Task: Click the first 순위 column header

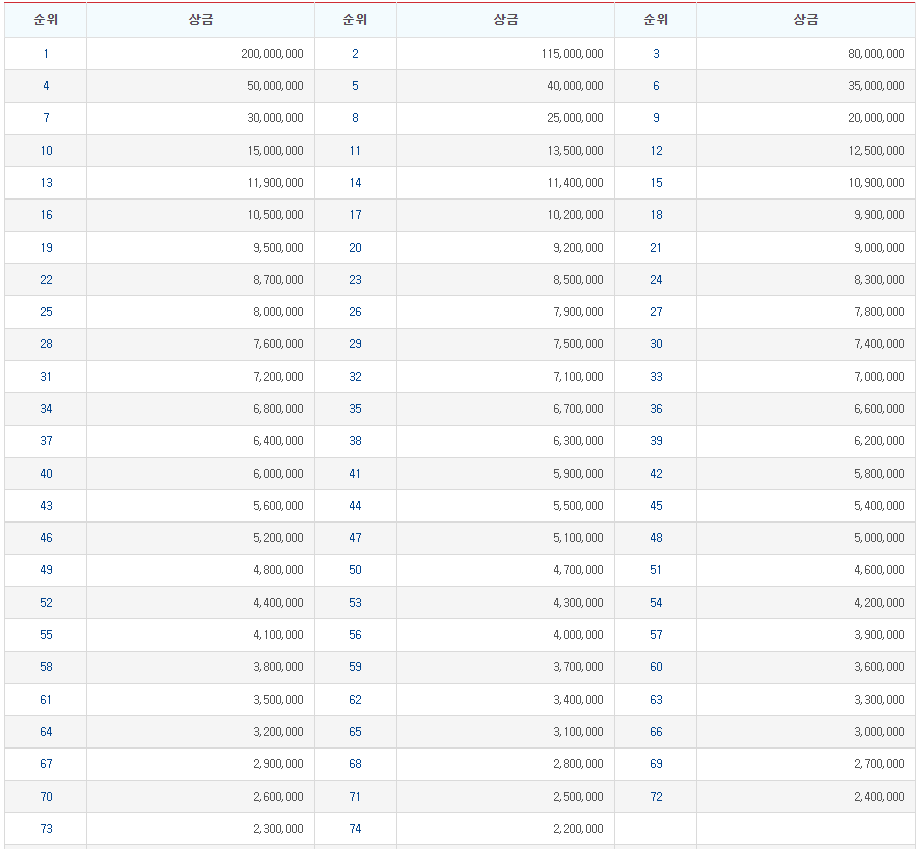Action: pyautogui.click(x=45, y=19)
